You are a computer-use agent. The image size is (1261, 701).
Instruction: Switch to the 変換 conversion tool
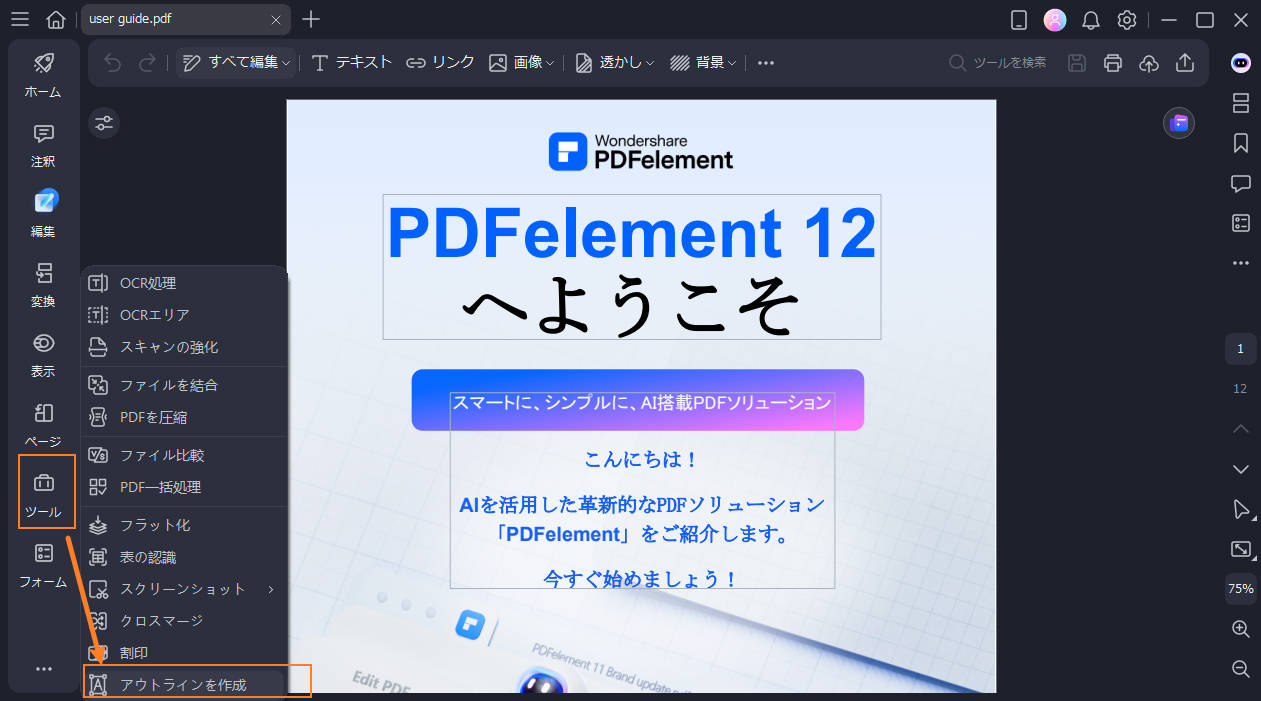coord(43,286)
